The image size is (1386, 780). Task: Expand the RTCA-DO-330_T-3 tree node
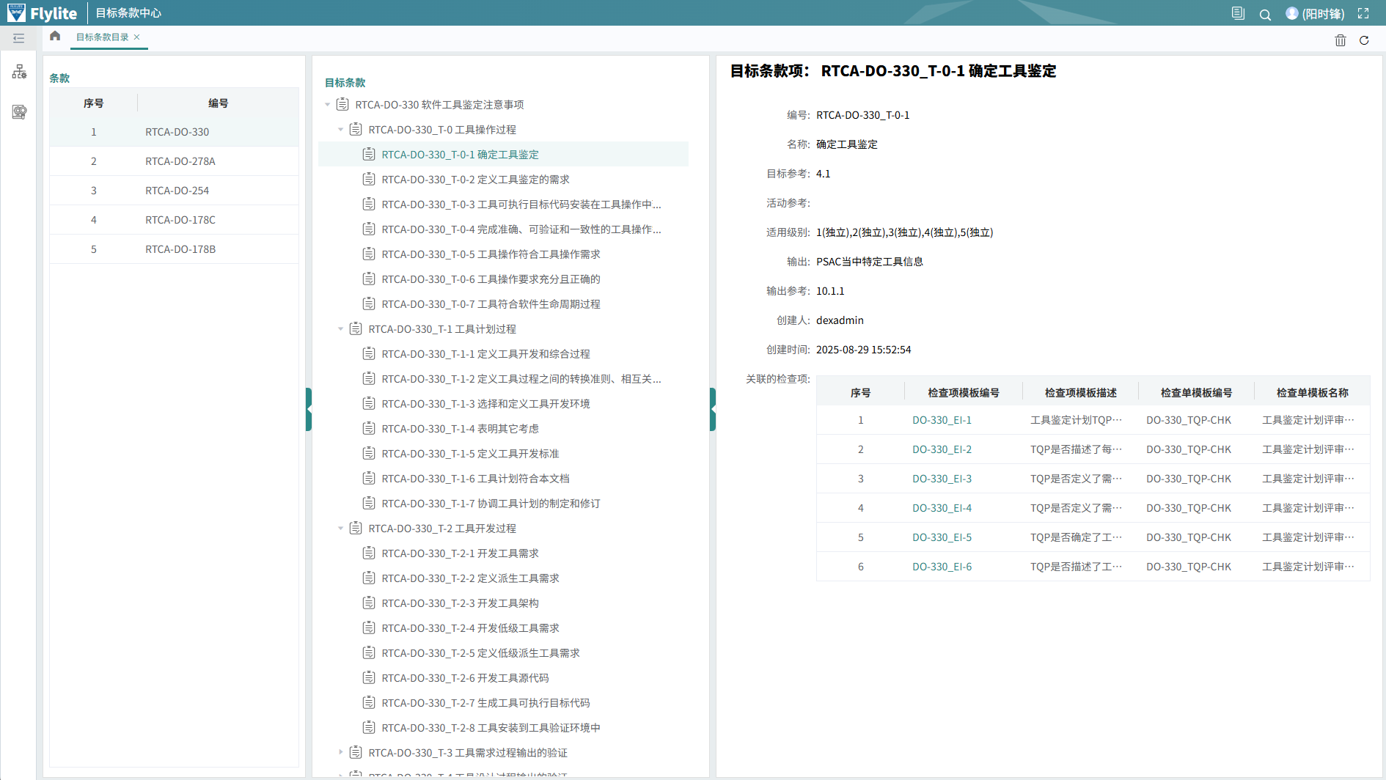341,753
